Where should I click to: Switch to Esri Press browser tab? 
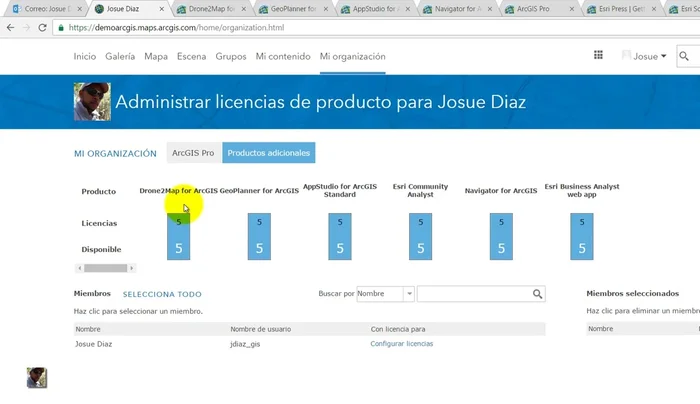click(x=621, y=8)
